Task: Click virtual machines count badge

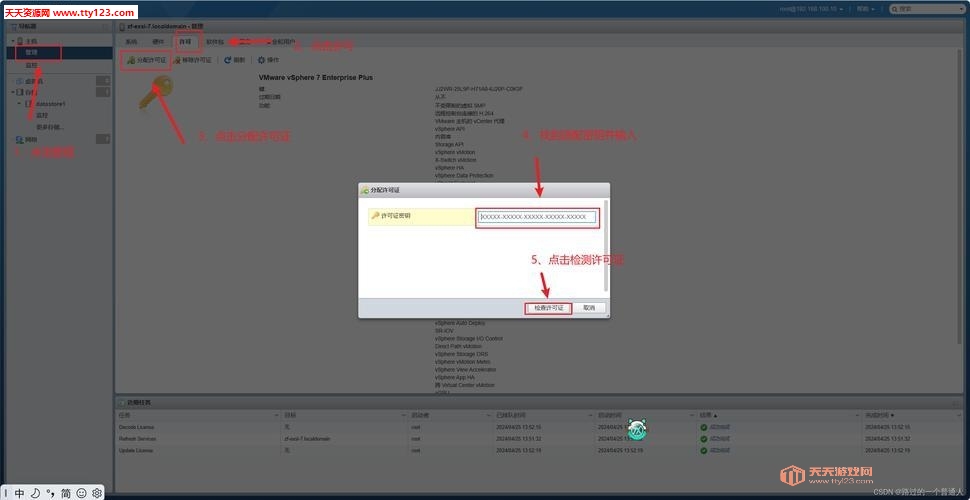Action: (103, 80)
